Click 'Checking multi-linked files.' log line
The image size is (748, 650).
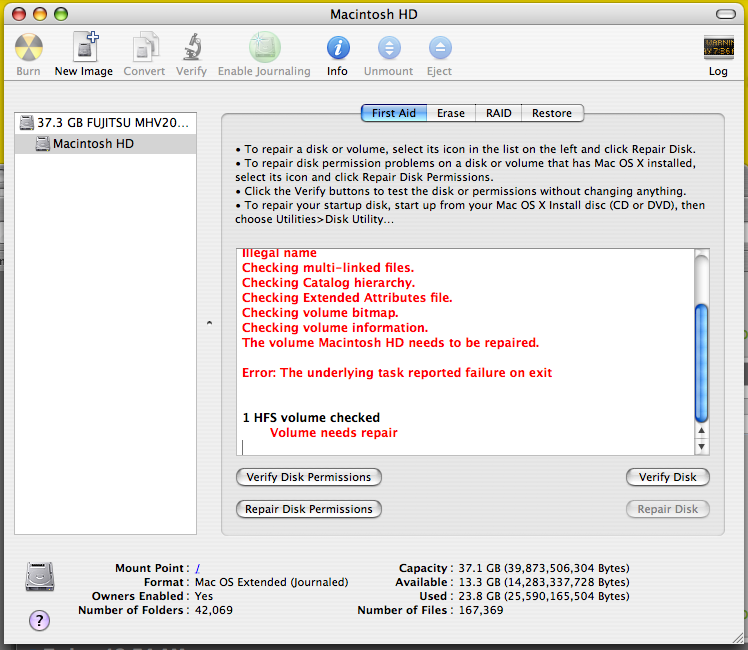328,268
